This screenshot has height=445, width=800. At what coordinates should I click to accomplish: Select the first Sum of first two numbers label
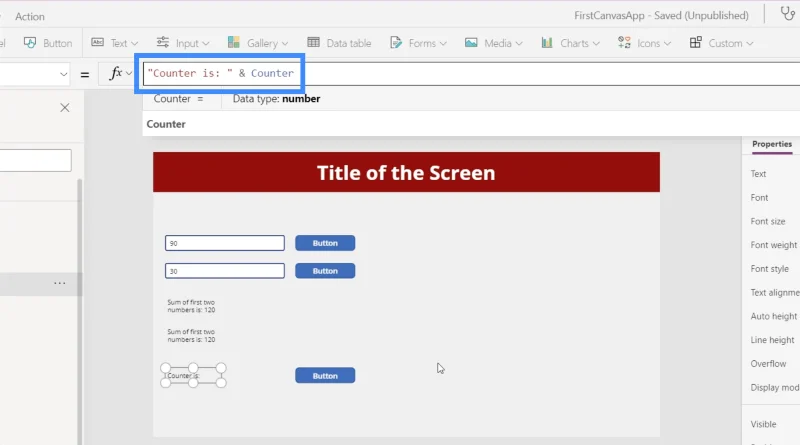click(x=191, y=306)
